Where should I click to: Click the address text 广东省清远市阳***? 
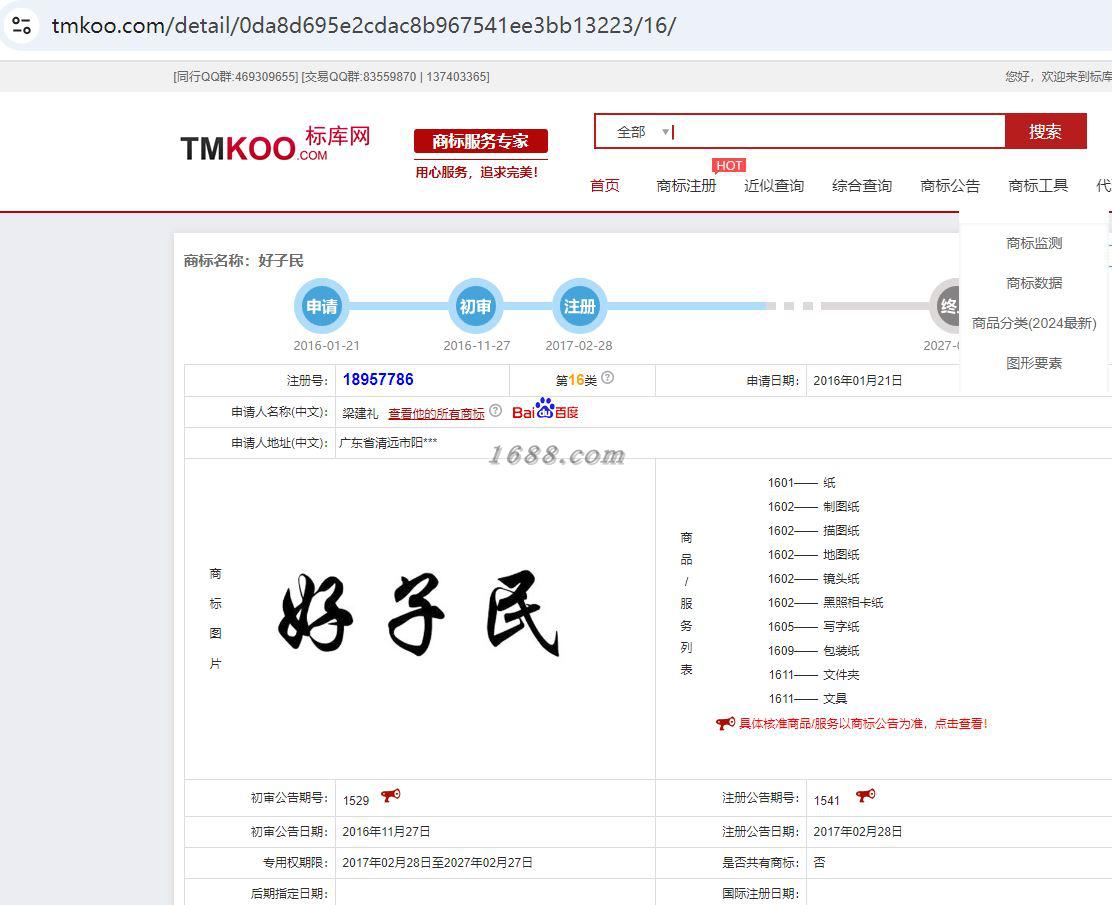[x=388, y=443]
